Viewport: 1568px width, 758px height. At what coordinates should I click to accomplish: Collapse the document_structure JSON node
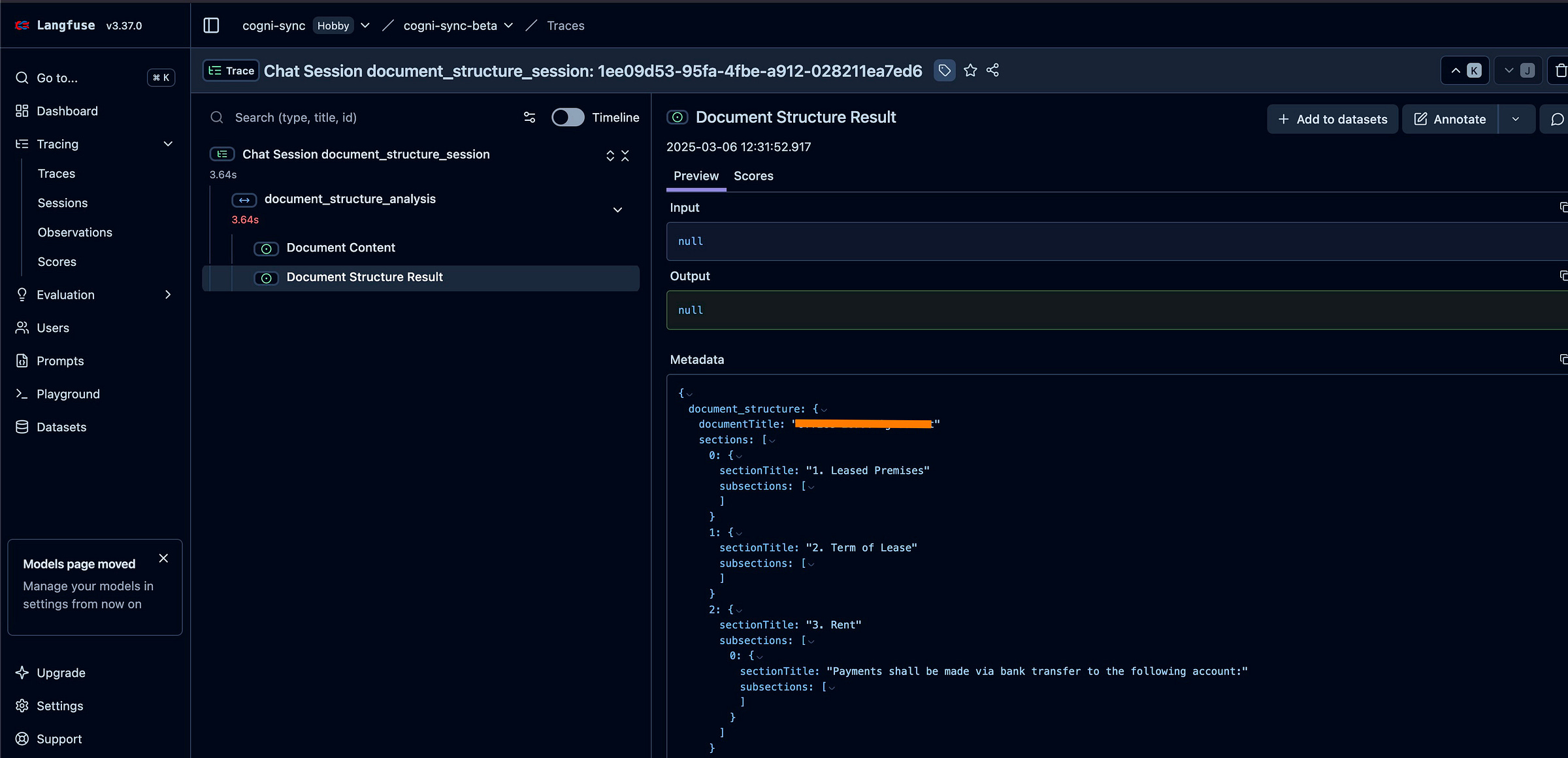[824, 410]
